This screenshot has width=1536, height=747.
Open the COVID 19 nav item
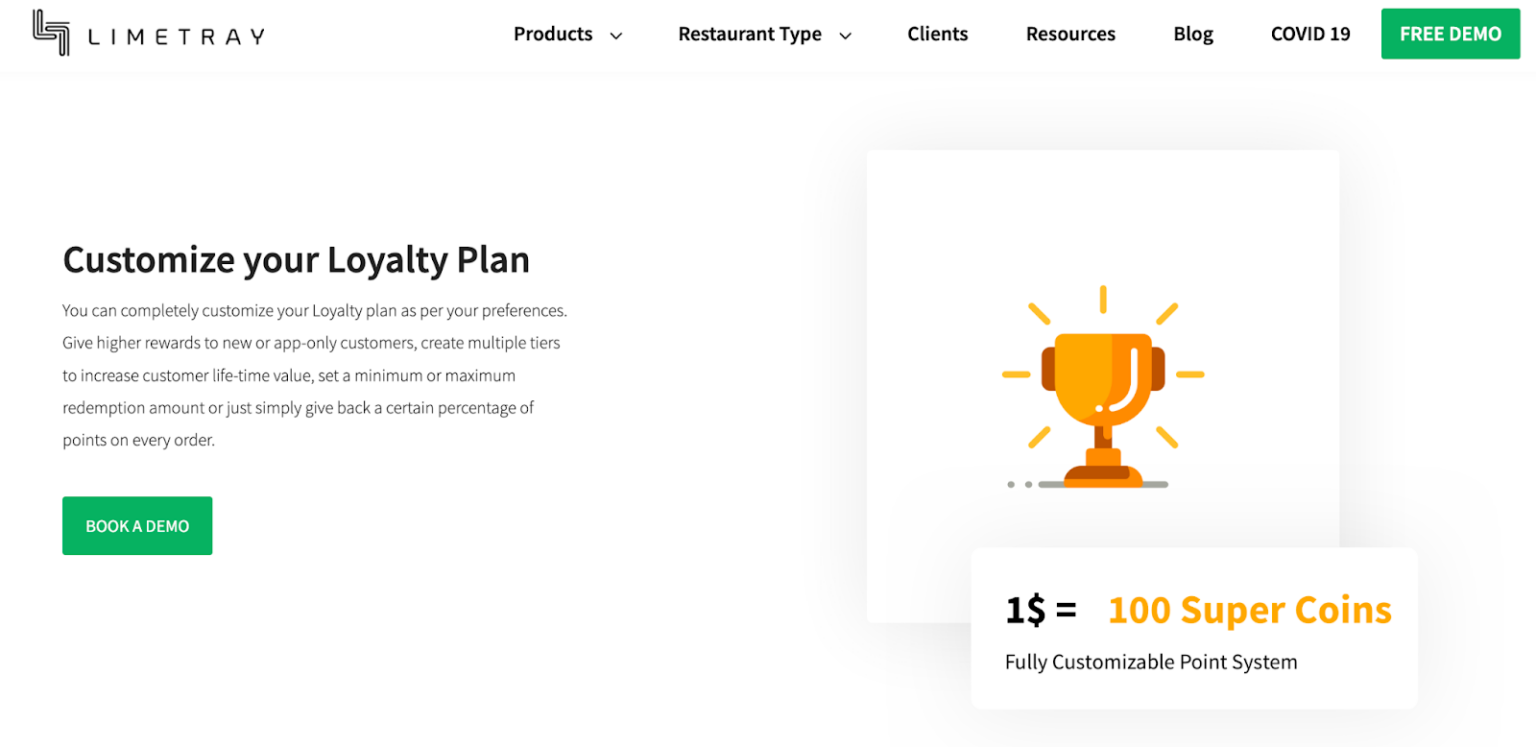1310,34
